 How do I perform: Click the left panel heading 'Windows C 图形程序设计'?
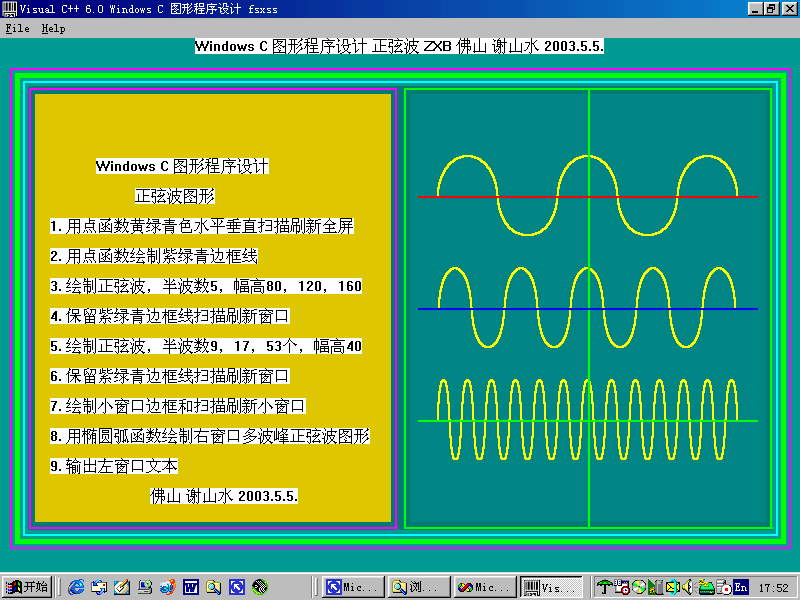(x=182, y=166)
